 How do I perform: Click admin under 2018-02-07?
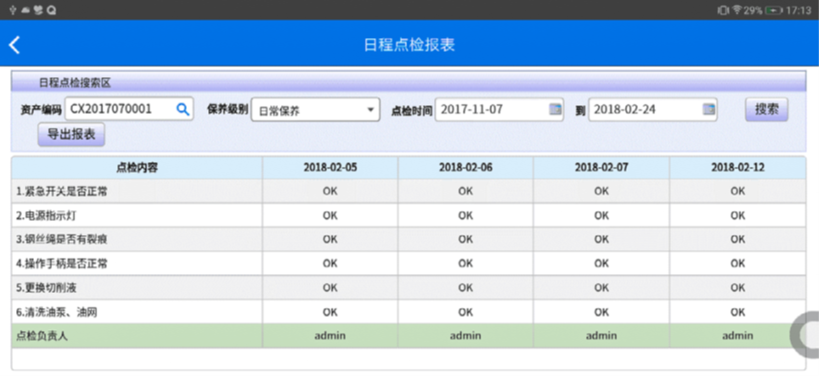(x=601, y=336)
